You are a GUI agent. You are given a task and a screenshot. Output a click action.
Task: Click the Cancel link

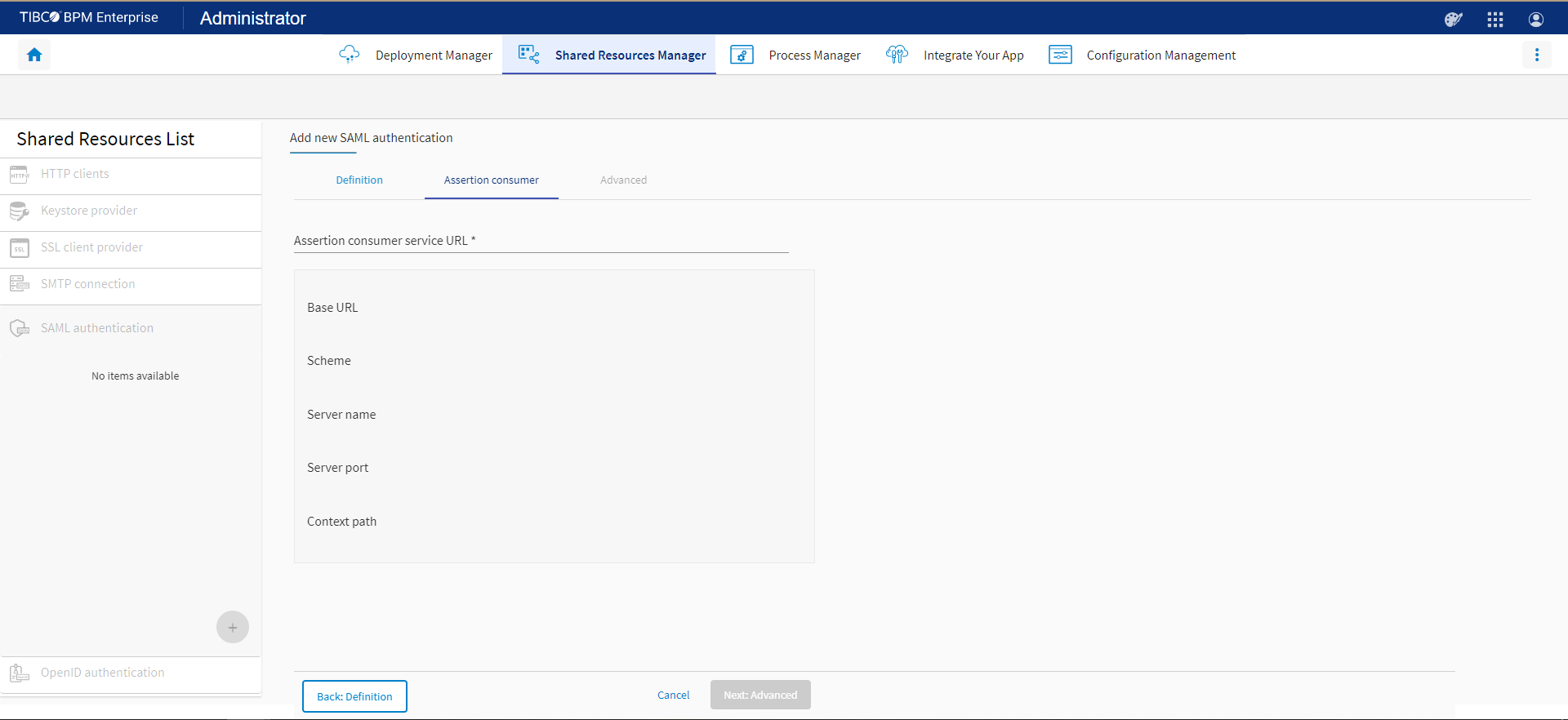(673, 696)
